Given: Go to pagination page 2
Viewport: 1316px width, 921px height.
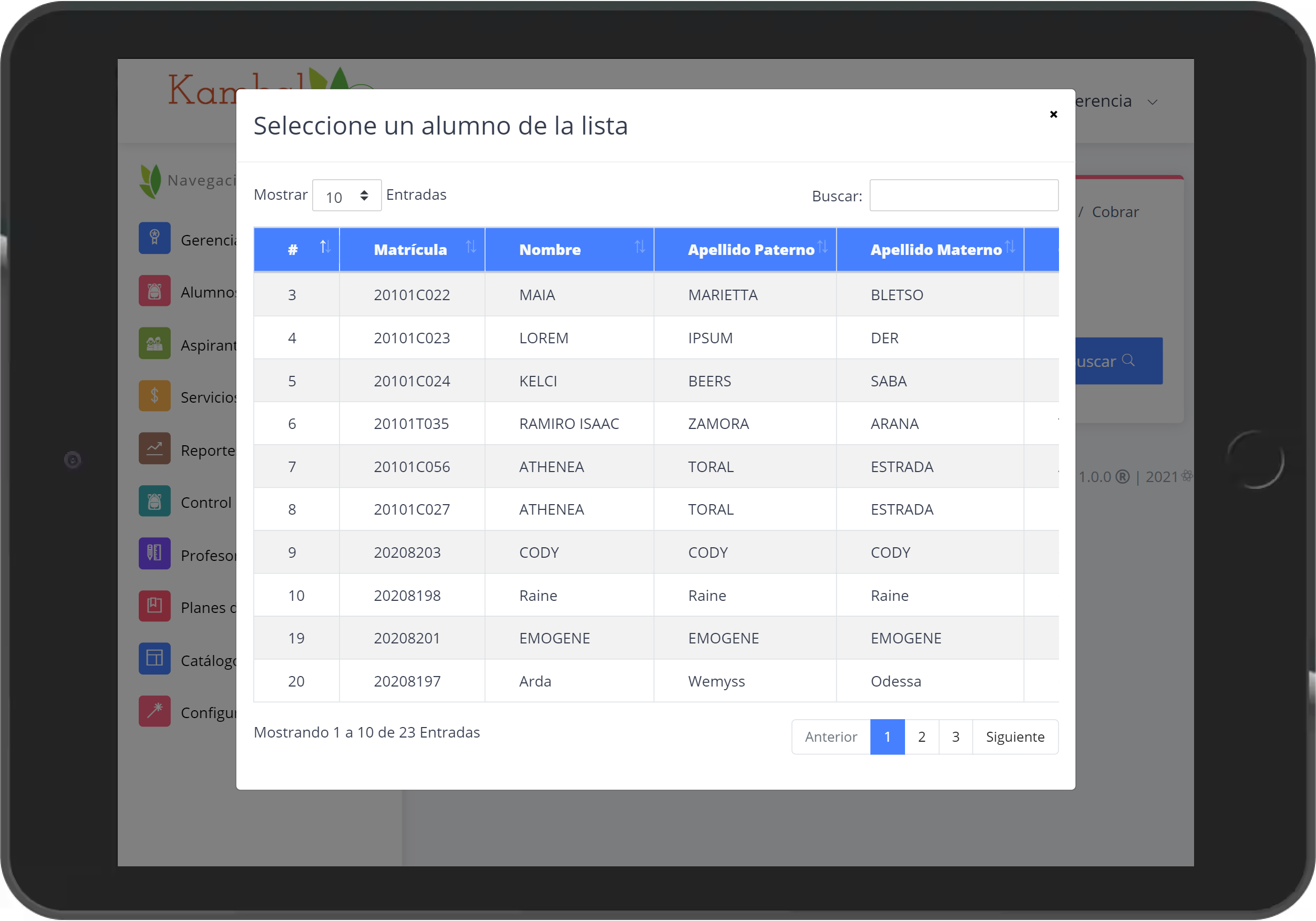Looking at the screenshot, I should [x=922, y=737].
